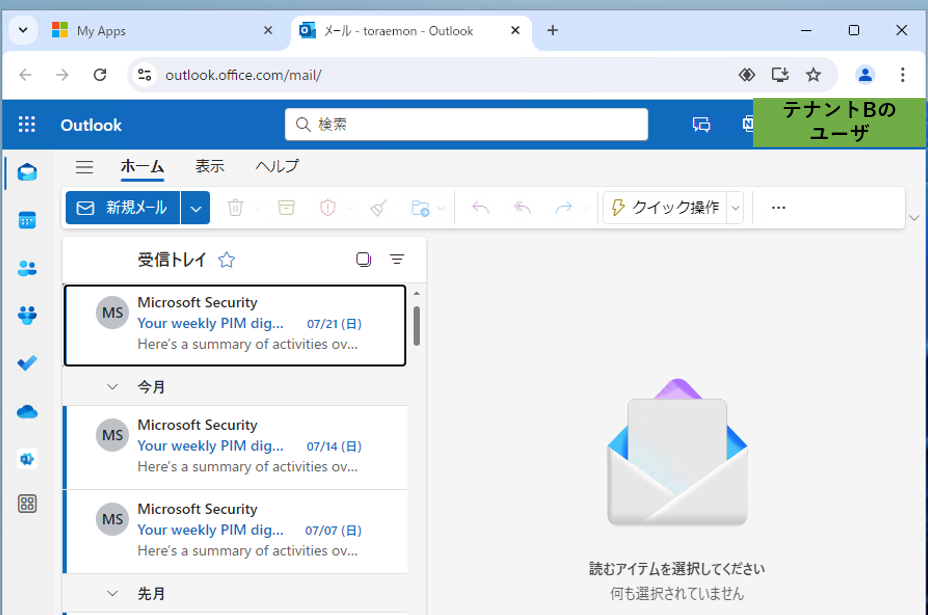Click the Move to folder icon

[x=420, y=208]
